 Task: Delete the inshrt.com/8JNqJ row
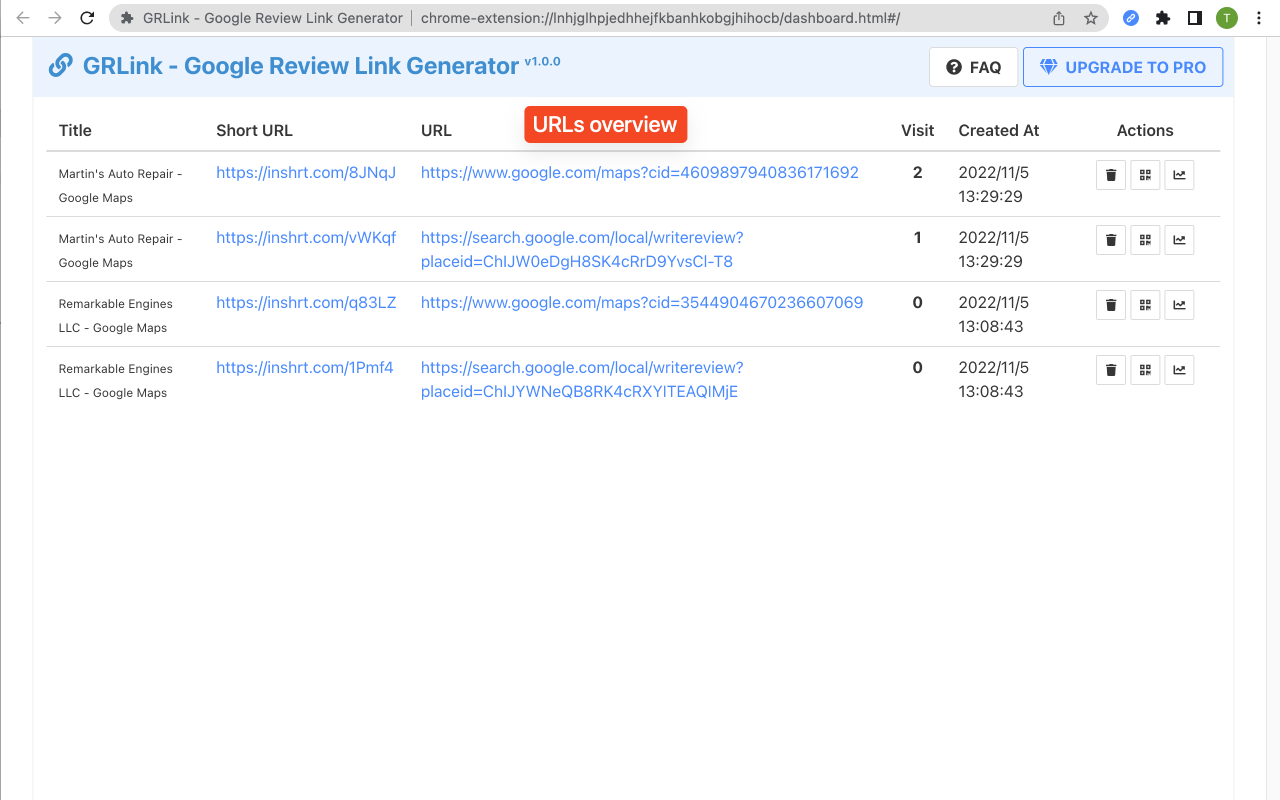pyautogui.click(x=1111, y=175)
